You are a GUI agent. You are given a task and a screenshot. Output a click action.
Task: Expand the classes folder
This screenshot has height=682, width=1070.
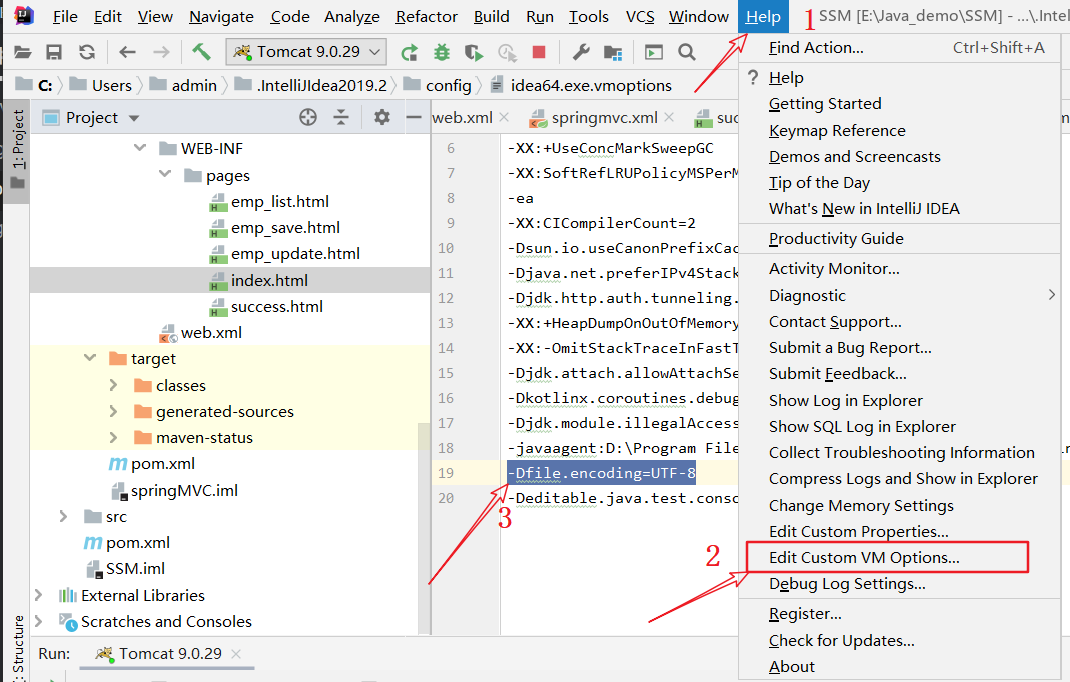pyautogui.click(x=113, y=385)
